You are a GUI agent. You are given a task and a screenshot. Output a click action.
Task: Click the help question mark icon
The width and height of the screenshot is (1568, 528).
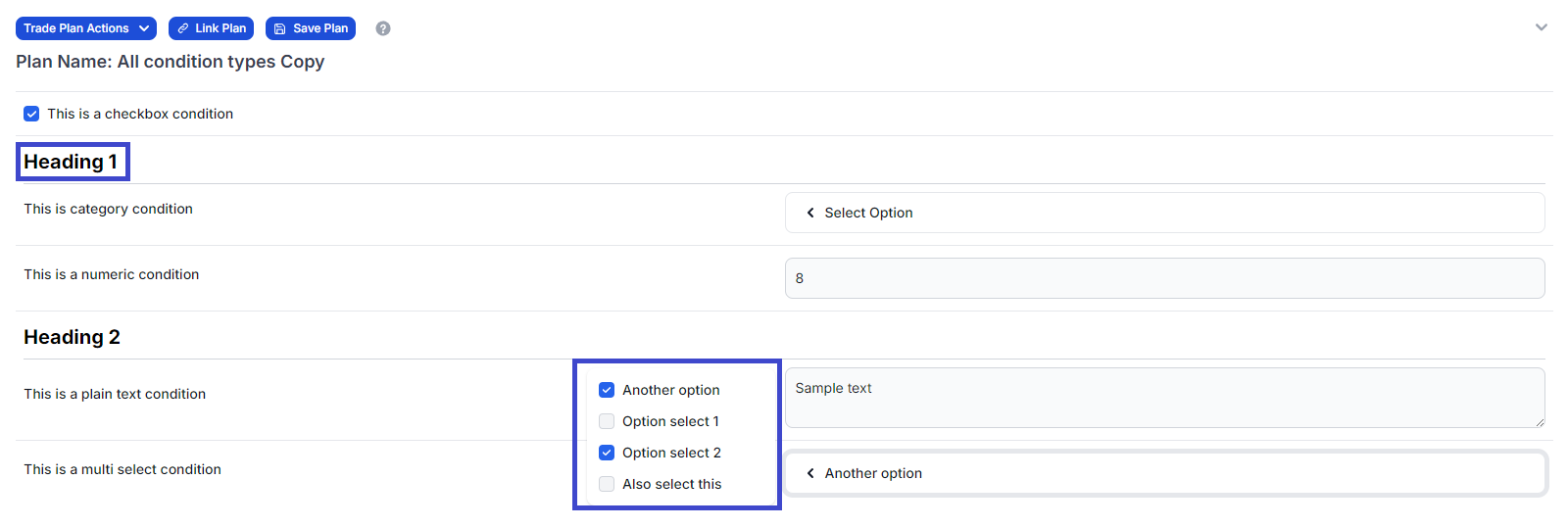(x=383, y=28)
